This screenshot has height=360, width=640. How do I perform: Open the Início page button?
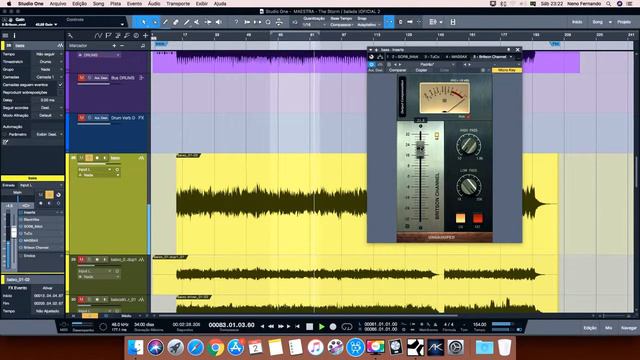coord(577,22)
